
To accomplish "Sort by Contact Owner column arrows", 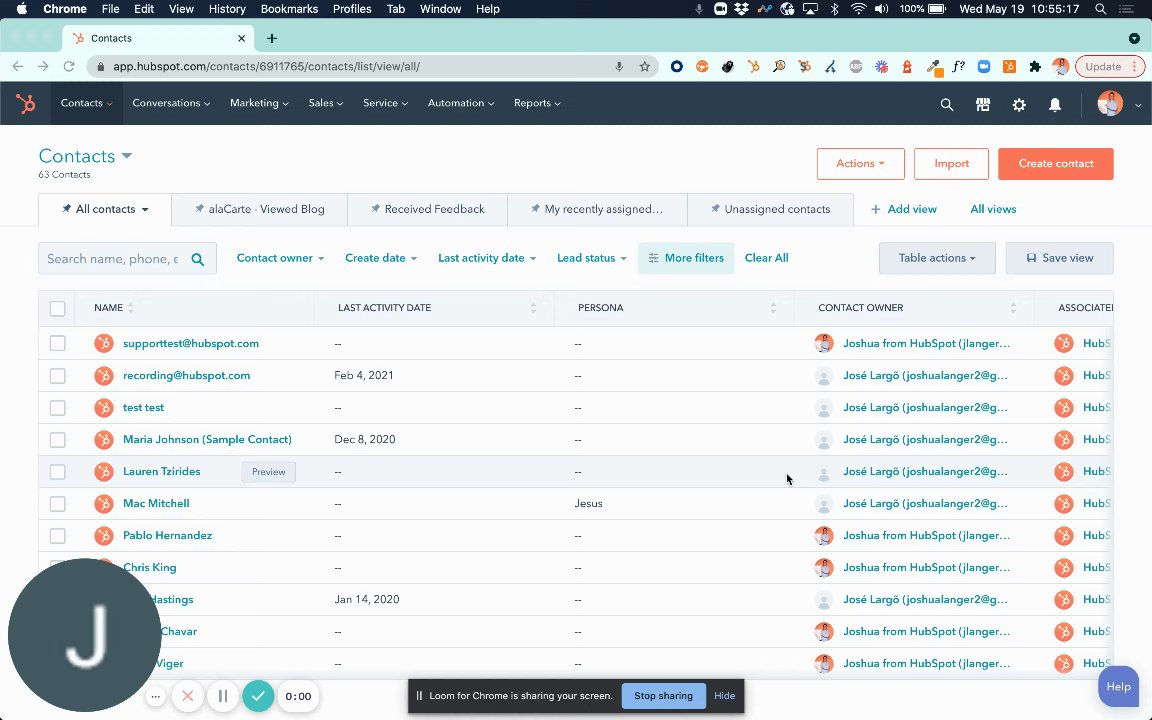I will click(x=1013, y=308).
